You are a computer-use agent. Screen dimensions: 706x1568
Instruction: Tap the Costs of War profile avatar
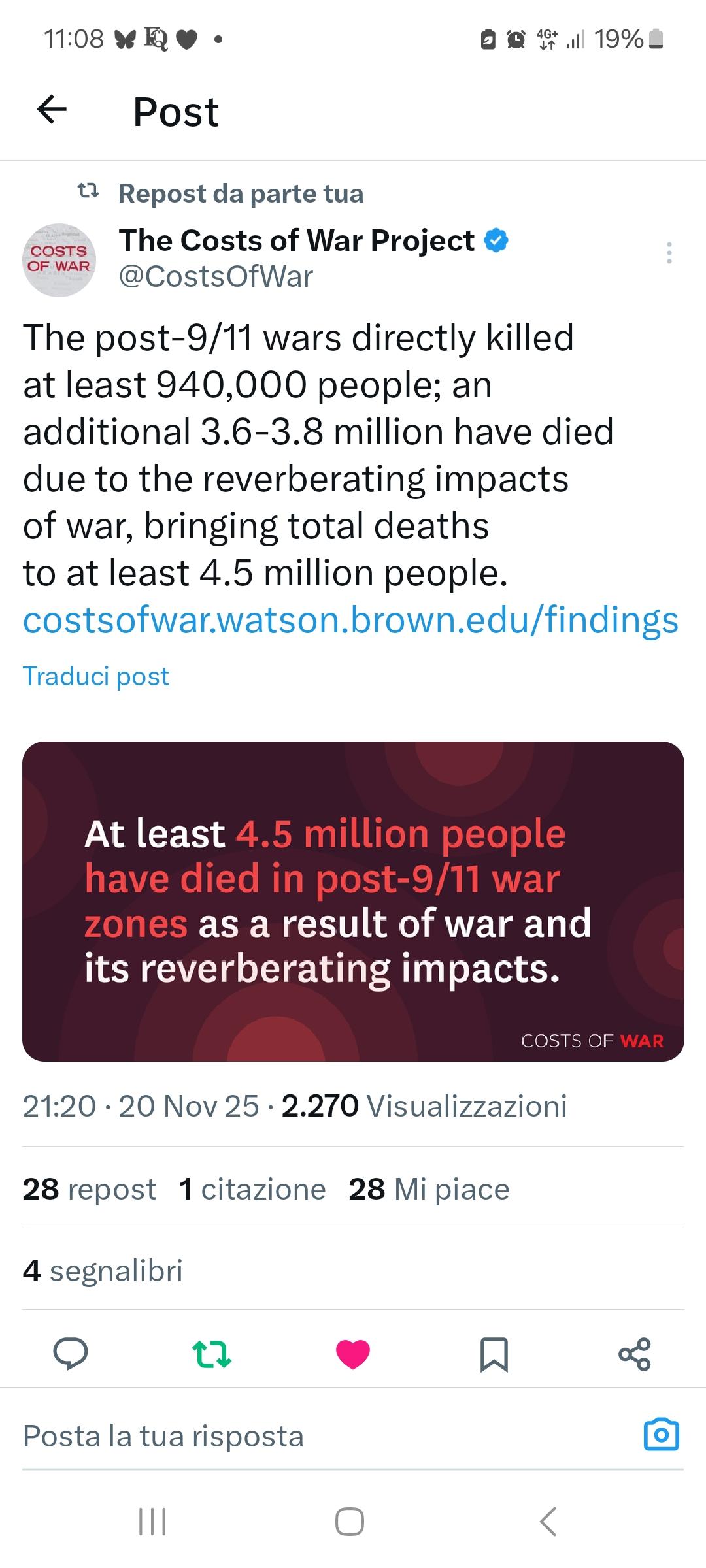click(x=59, y=259)
